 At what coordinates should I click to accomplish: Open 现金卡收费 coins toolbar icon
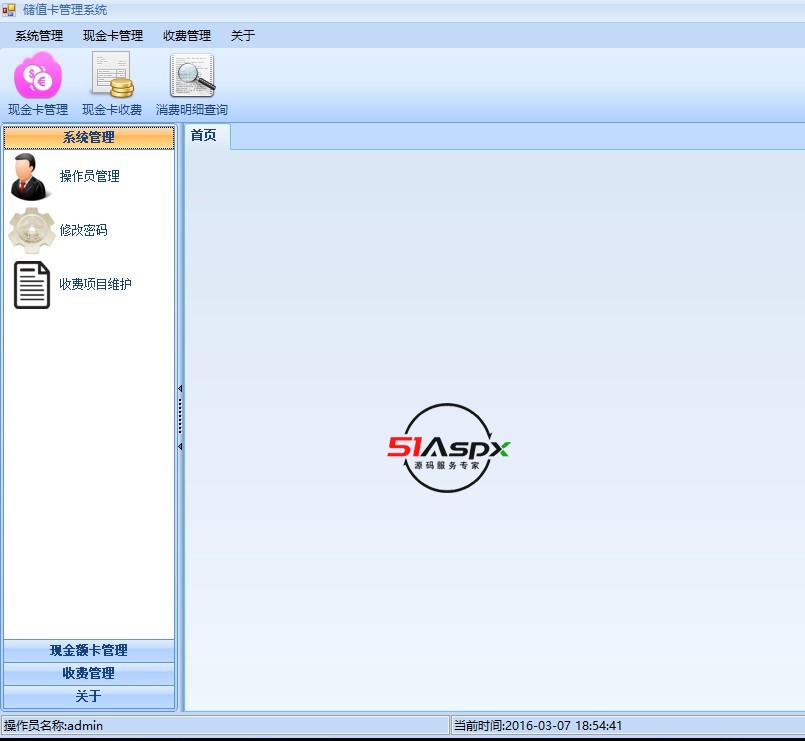tap(112, 74)
